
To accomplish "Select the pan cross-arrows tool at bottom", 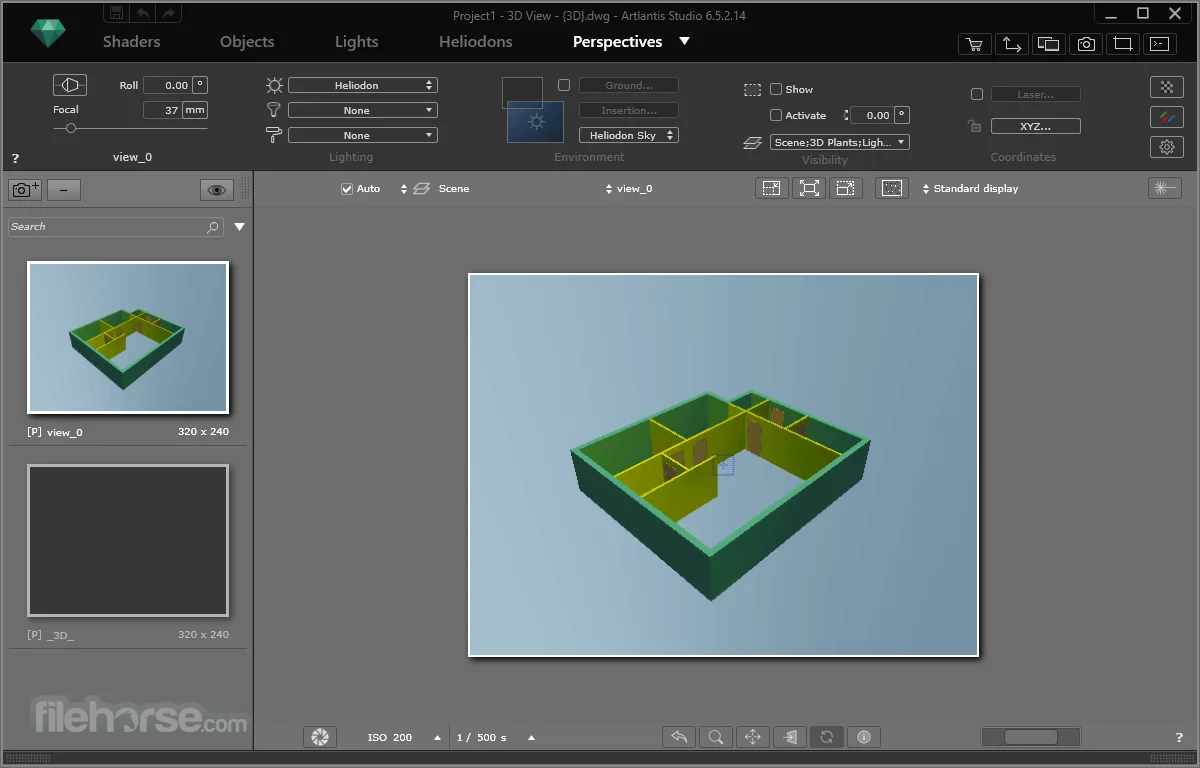I will 753,737.
